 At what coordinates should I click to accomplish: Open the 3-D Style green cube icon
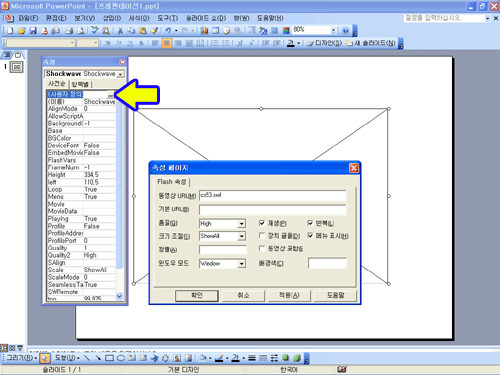[x=297, y=358]
